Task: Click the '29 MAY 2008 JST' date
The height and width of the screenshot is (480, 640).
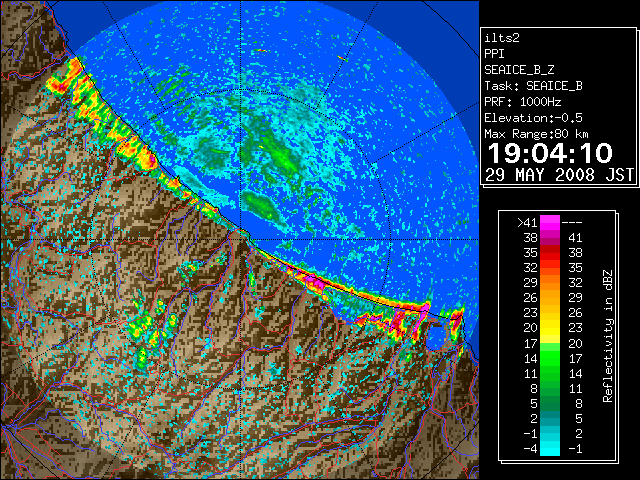Action: point(559,175)
